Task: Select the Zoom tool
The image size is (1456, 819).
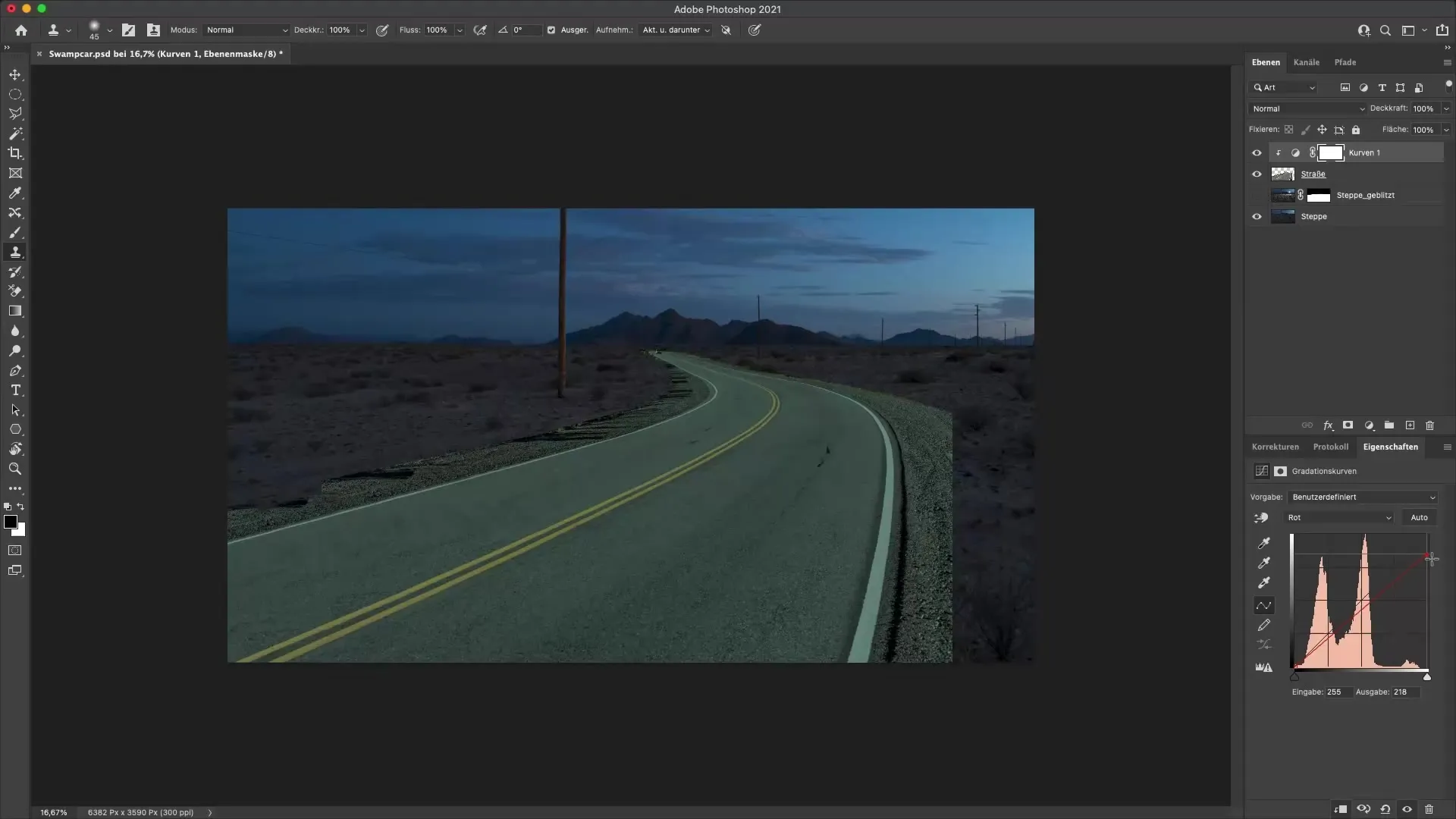Action: (x=15, y=469)
